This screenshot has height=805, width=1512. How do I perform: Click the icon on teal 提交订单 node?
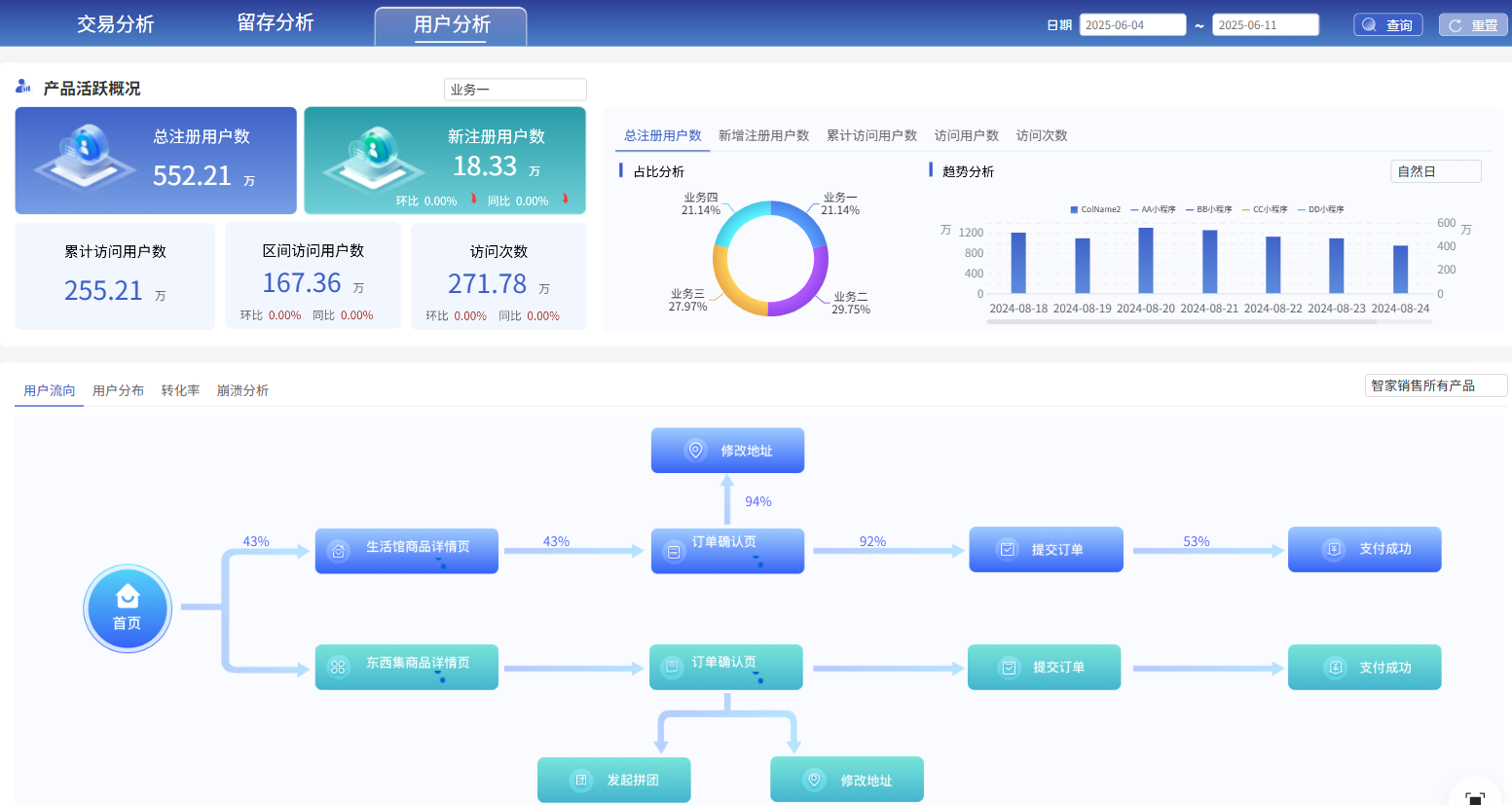pos(1009,667)
